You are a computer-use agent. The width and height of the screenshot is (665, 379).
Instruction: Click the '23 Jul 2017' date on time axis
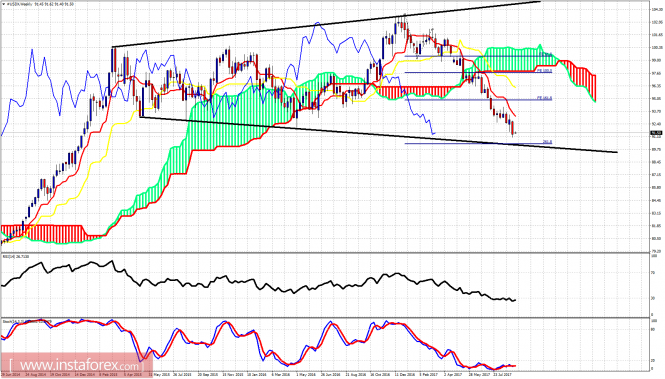point(502,375)
